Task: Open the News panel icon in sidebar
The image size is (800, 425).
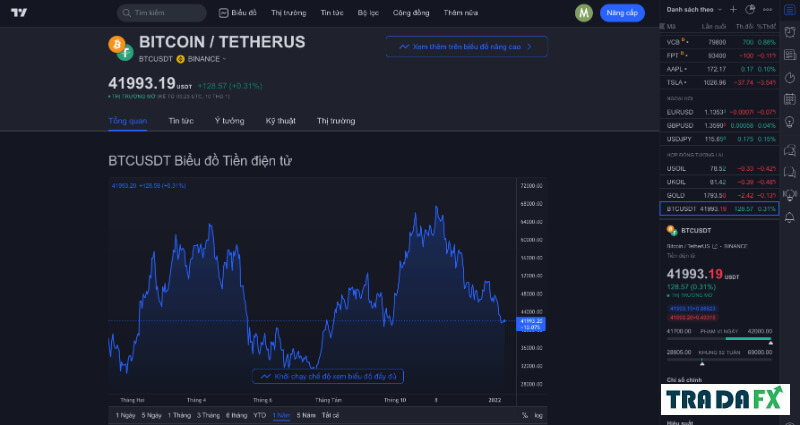Action: coord(789,55)
